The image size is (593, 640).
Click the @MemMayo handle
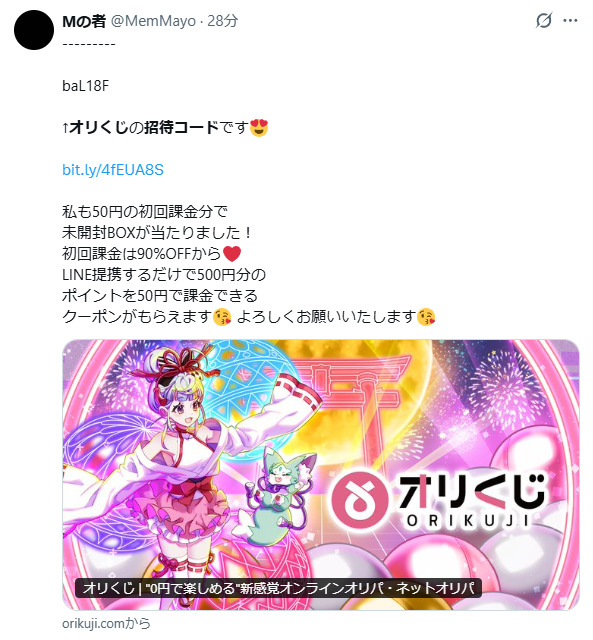tap(153, 21)
